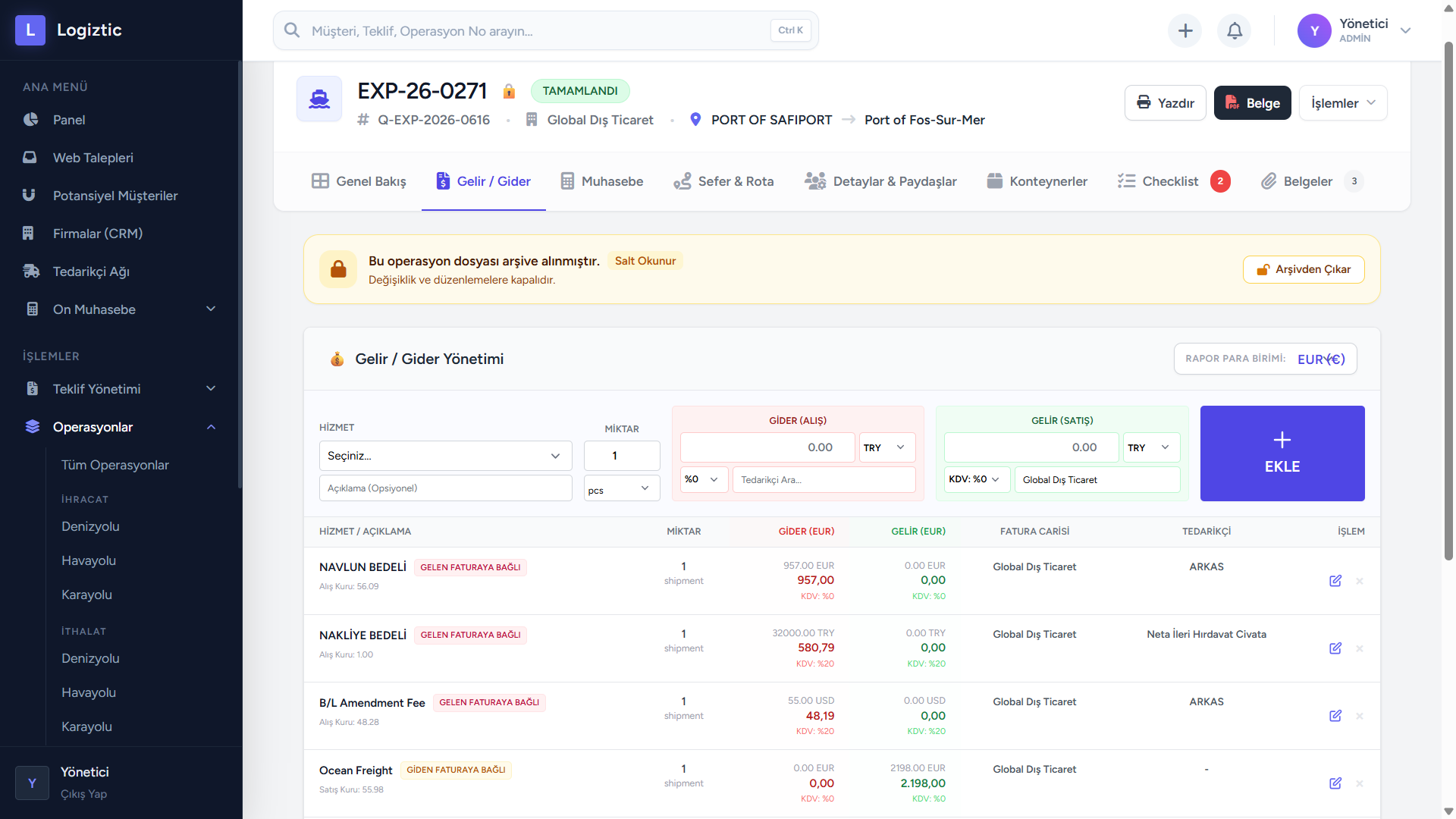
Task: Expand the Teklif Yönetimi menu
Action: (x=121, y=389)
